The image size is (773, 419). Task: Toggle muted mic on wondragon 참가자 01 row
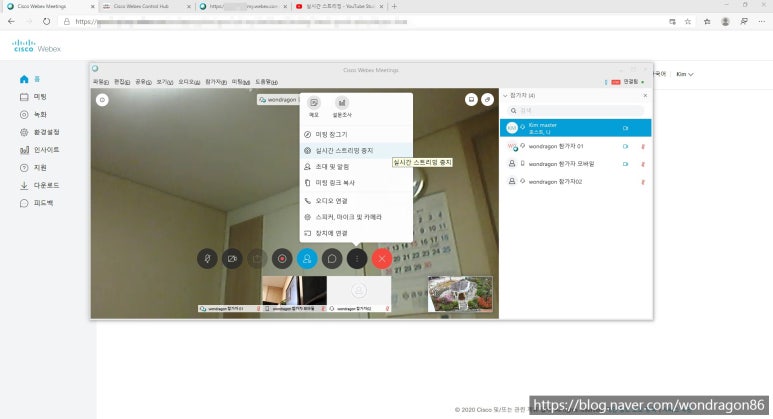tap(643, 146)
